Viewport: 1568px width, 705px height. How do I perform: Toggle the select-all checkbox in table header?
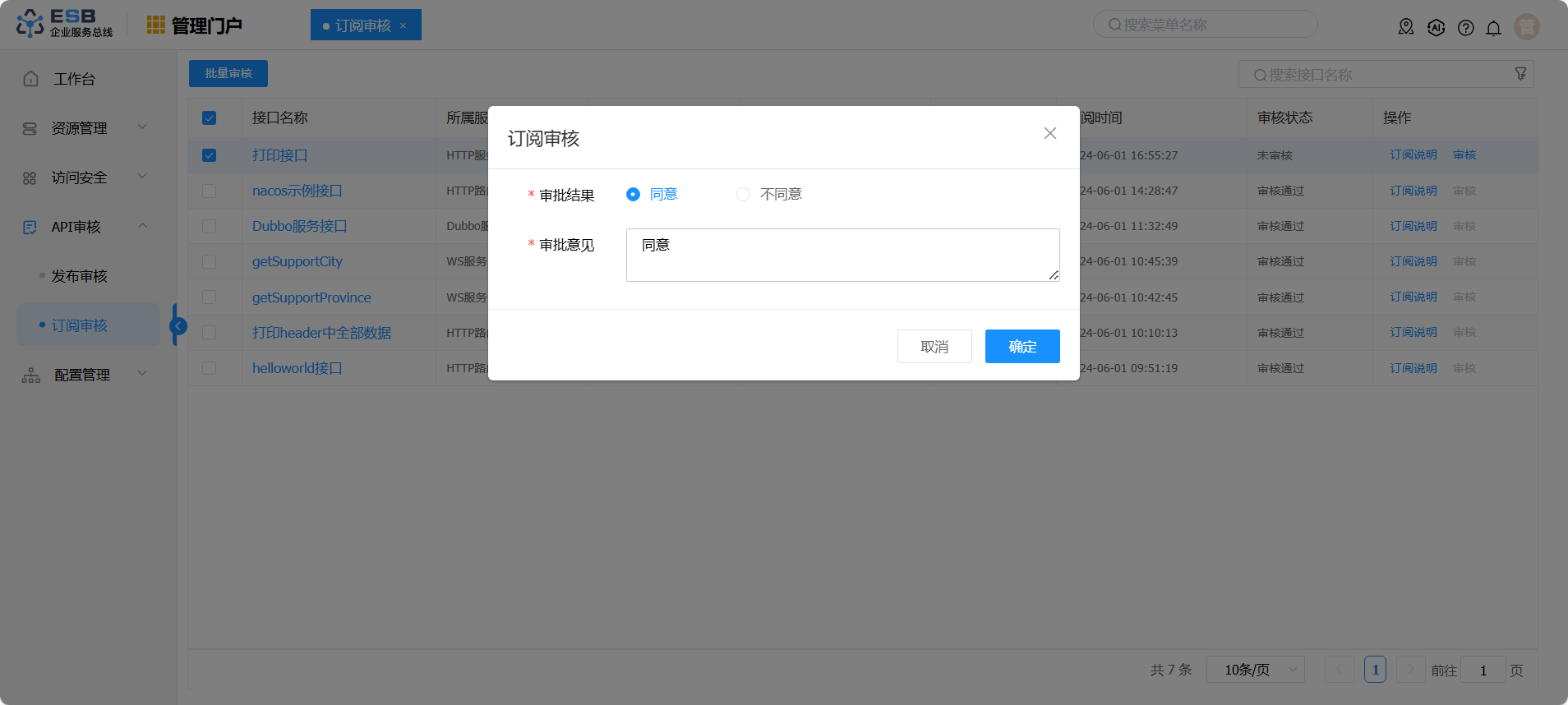click(x=210, y=118)
